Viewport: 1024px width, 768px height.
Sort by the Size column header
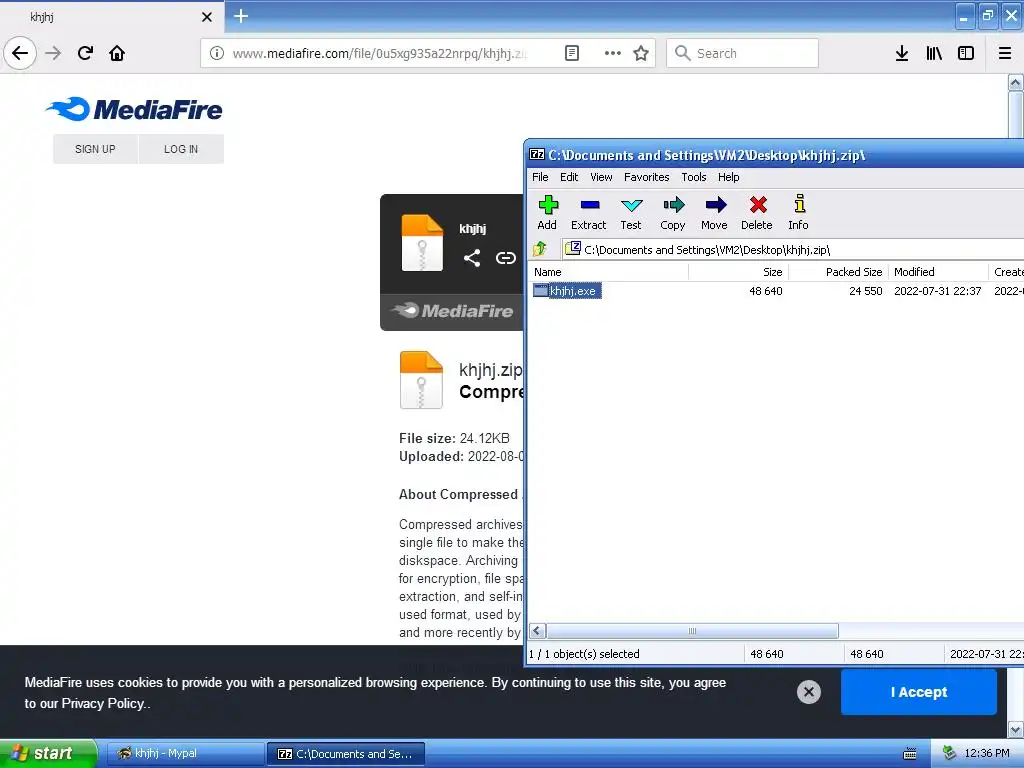tap(739, 272)
